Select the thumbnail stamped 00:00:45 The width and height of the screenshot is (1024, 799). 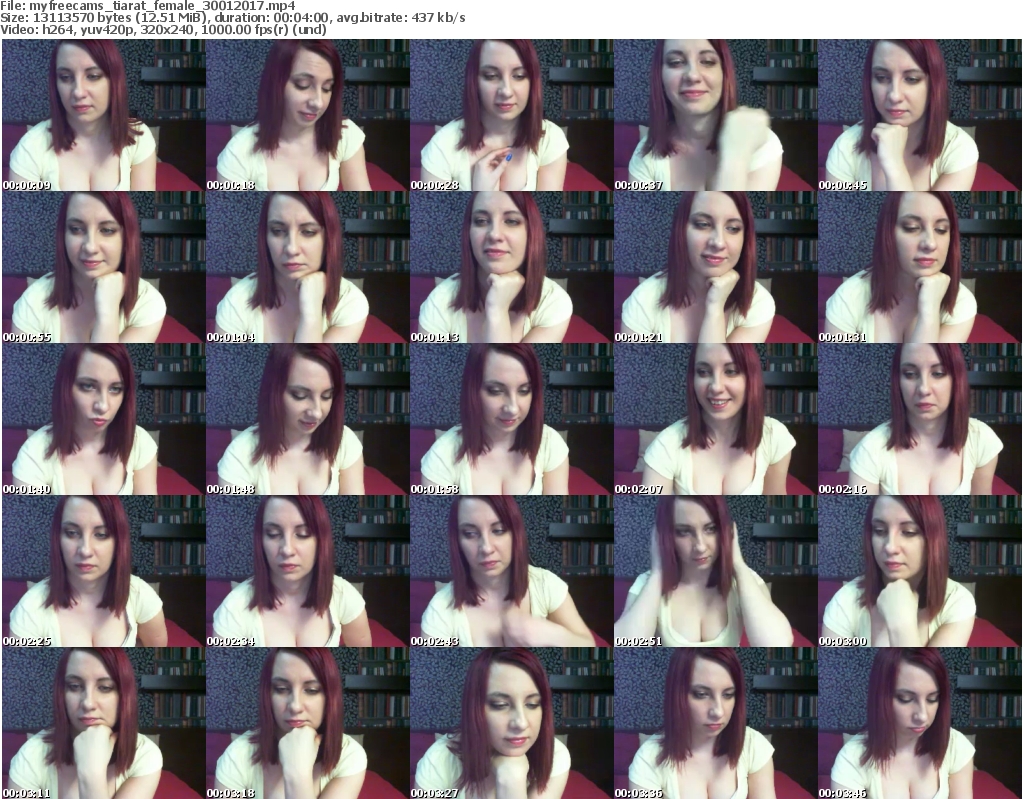click(x=920, y=115)
